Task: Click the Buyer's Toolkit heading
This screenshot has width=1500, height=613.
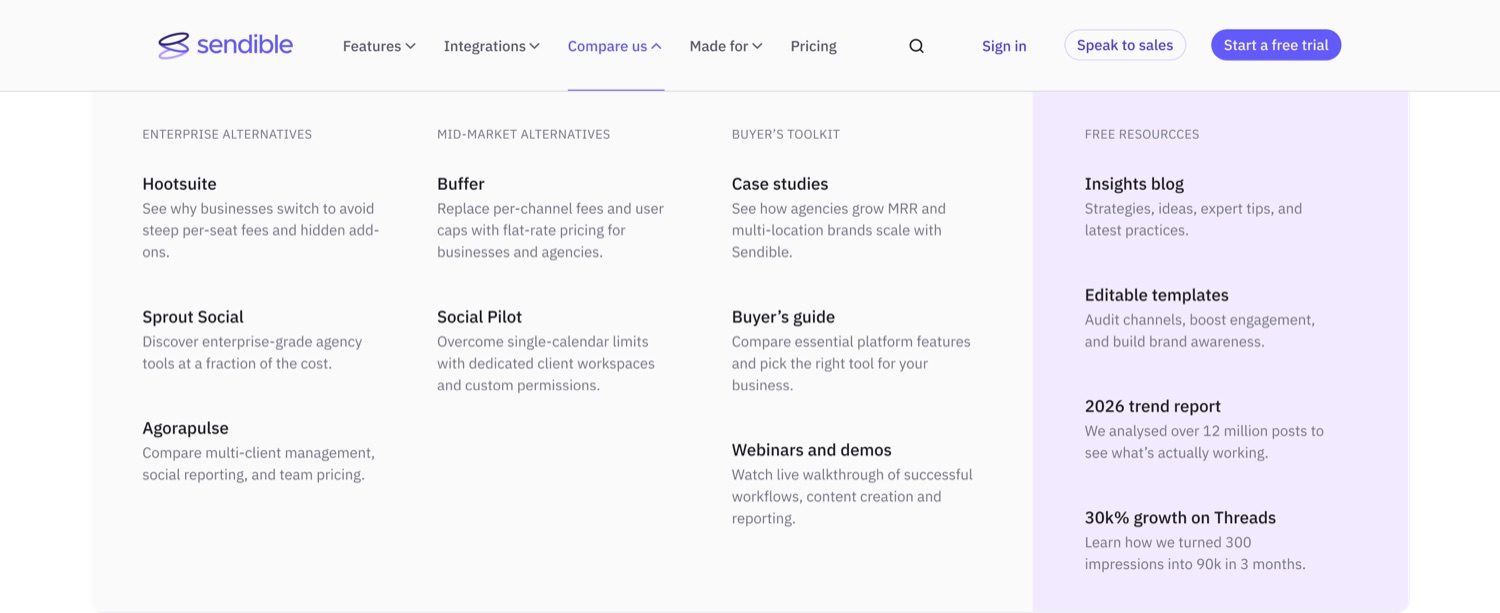Action: tap(785, 134)
